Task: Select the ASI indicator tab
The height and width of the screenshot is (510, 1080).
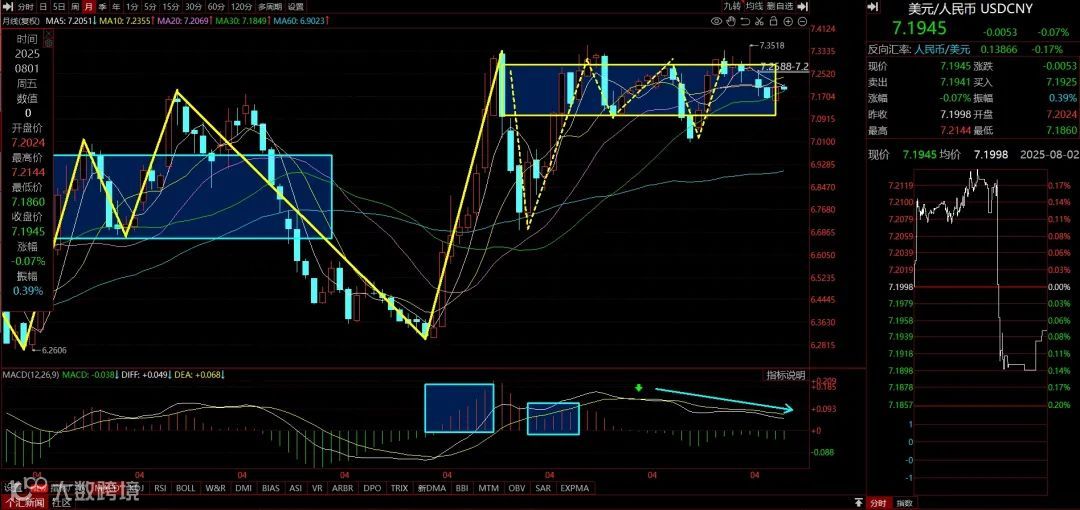Action: point(295,488)
